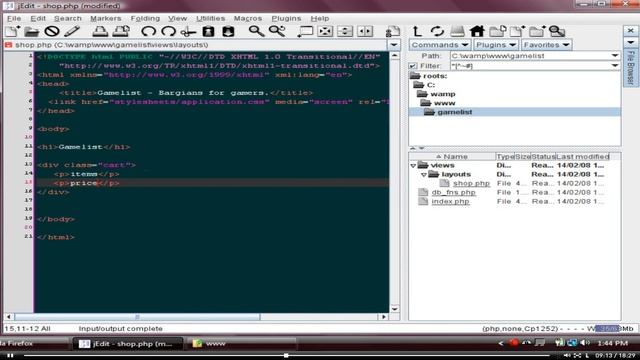Click the Home directory icon
This screenshot has height=360, width=640.
pos(477,31)
